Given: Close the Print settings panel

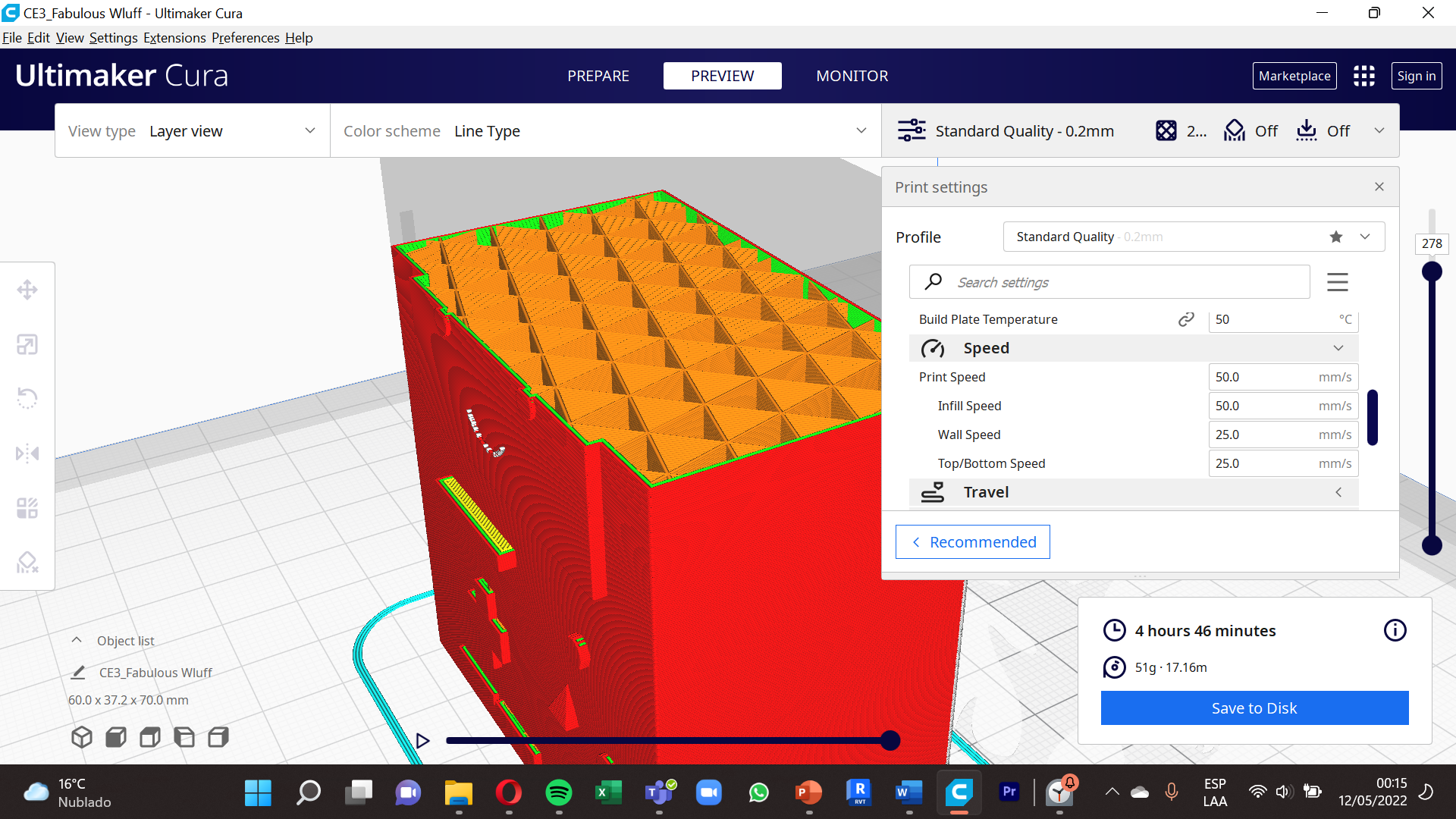Looking at the screenshot, I should [x=1379, y=187].
